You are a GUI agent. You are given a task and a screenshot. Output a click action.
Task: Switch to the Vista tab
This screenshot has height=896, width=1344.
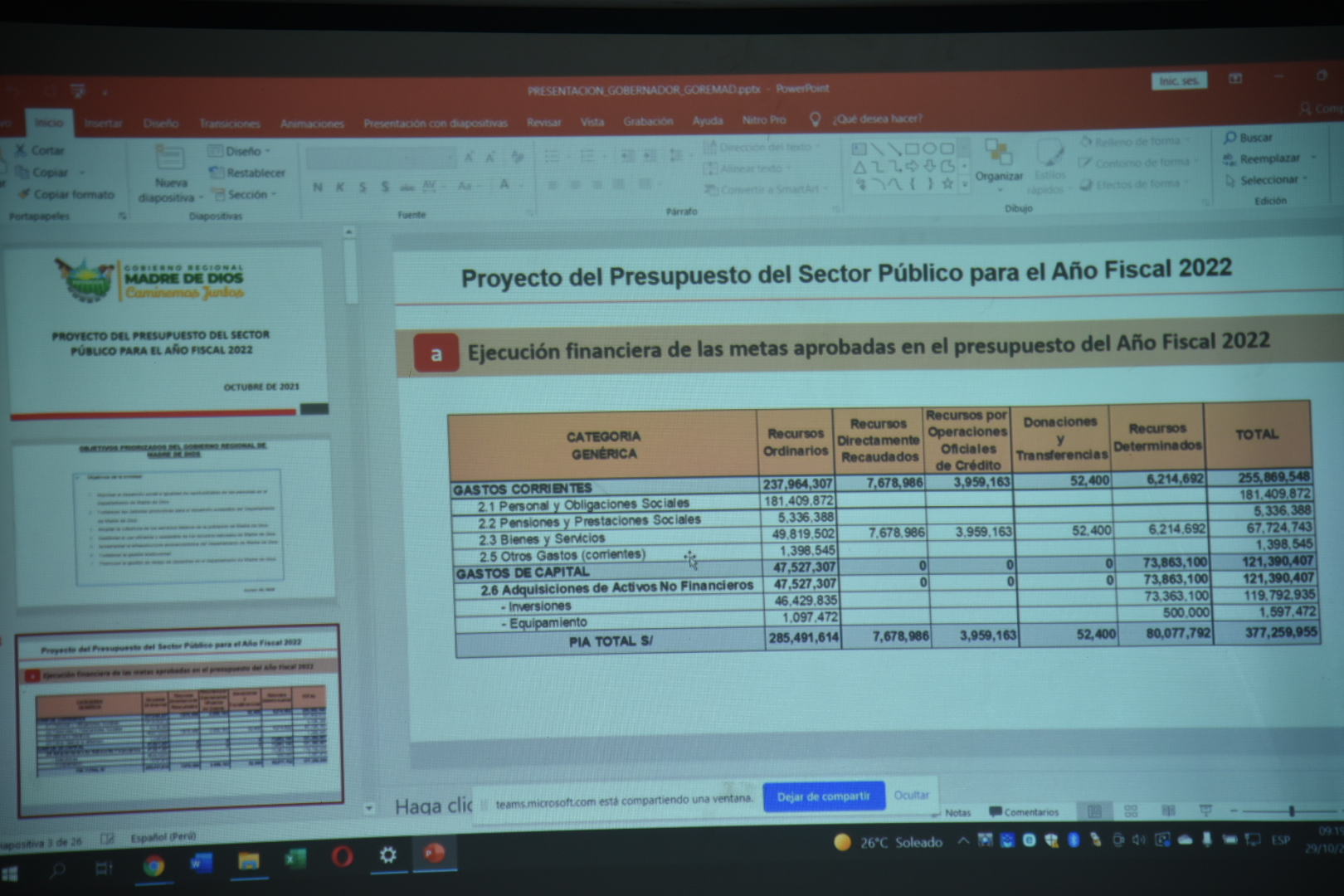(592, 121)
